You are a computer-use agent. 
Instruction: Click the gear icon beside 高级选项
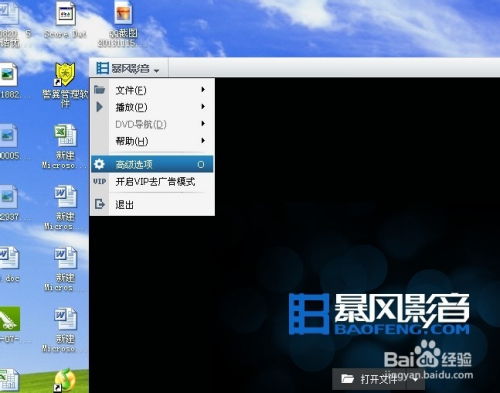pyautogui.click(x=99, y=164)
